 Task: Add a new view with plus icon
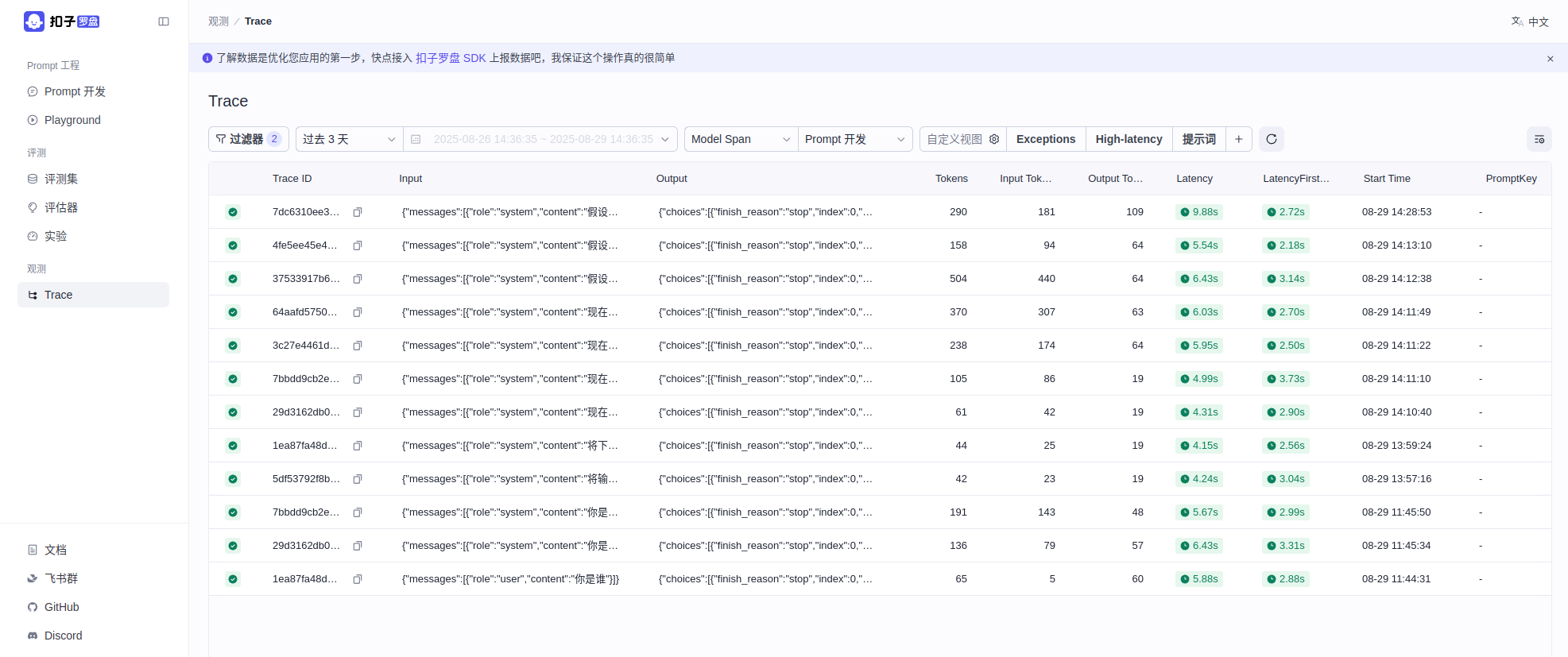1239,139
